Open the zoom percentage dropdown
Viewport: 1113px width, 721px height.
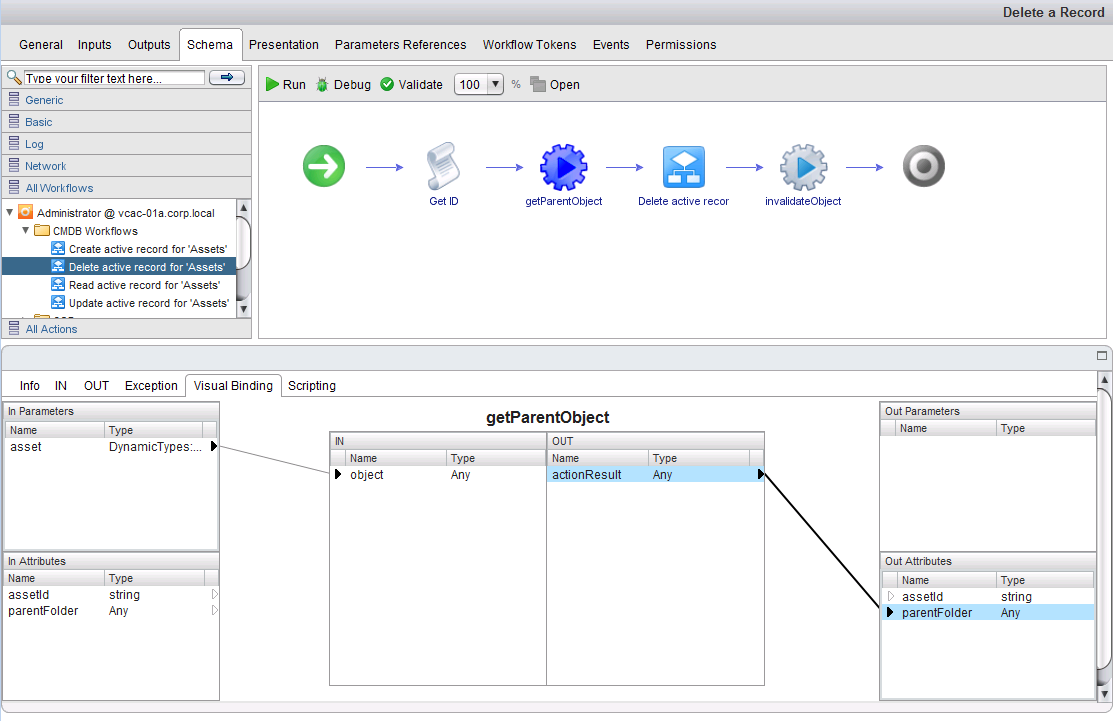pos(495,84)
